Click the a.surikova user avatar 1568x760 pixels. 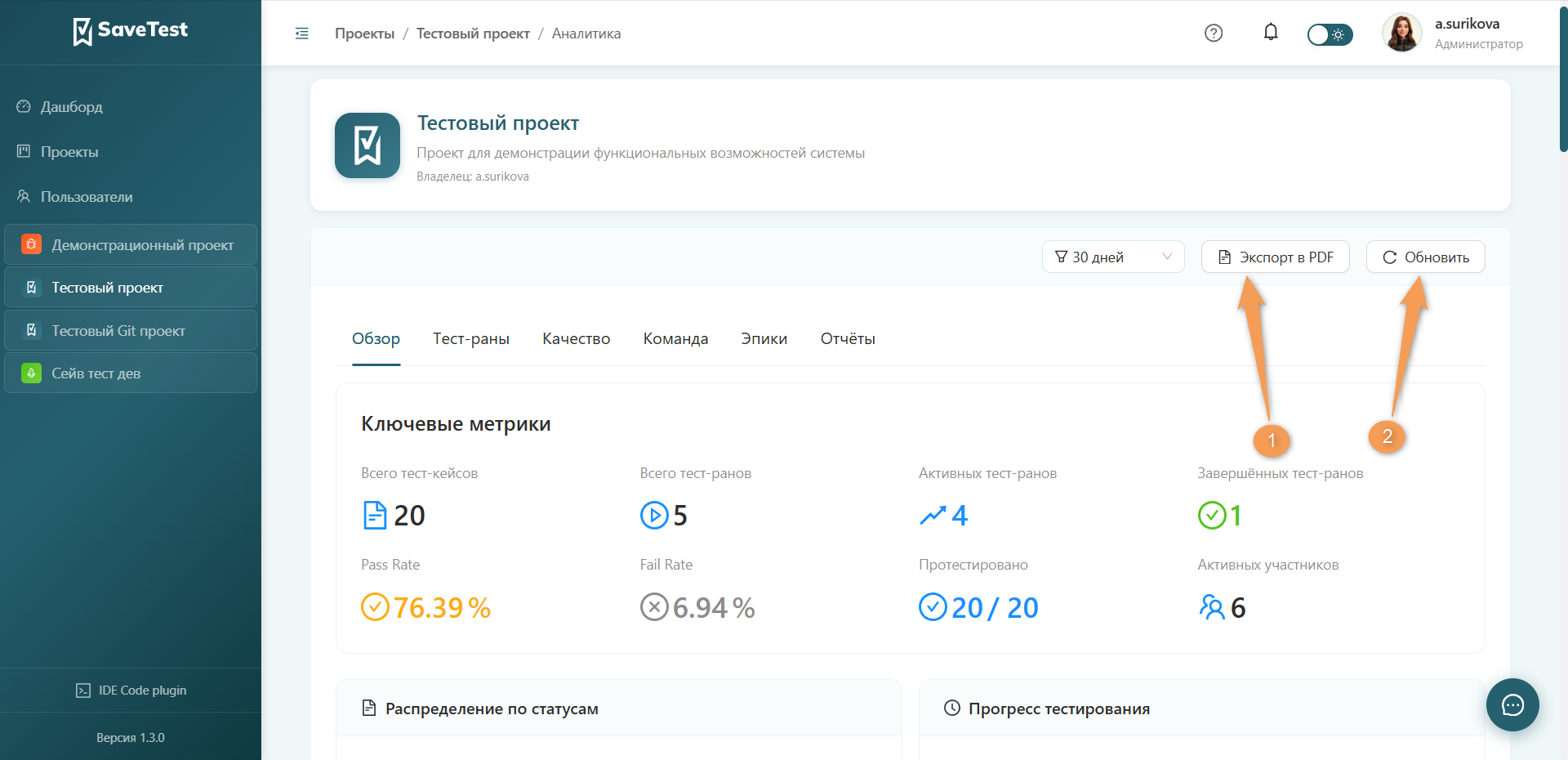(x=1401, y=33)
